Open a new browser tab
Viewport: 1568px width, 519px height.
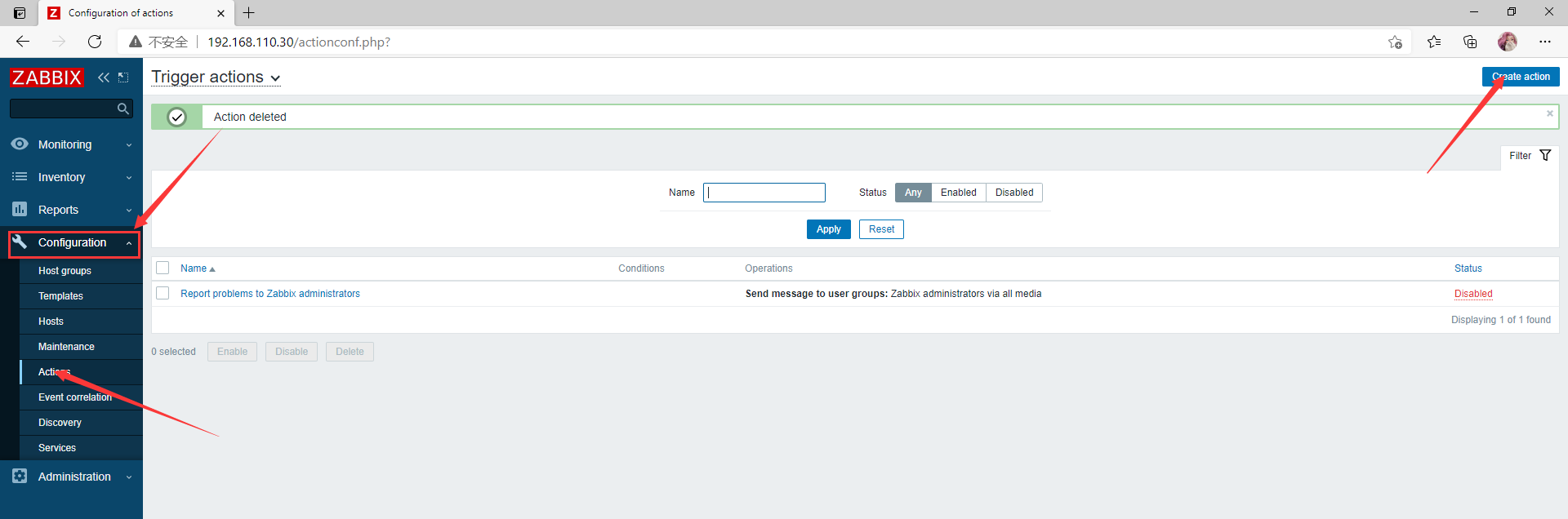[x=249, y=13]
